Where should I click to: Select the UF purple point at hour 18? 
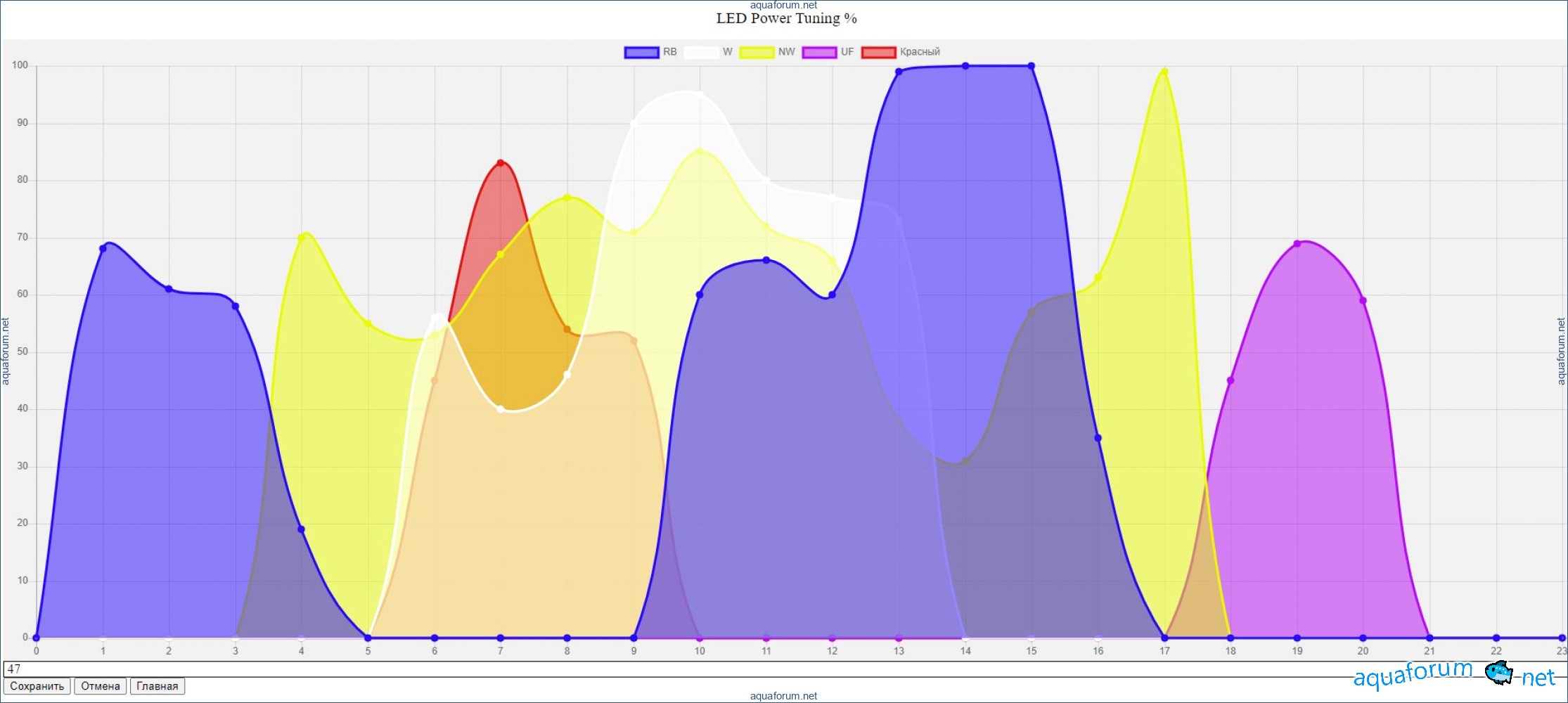pyautogui.click(x=1230, y=380)
